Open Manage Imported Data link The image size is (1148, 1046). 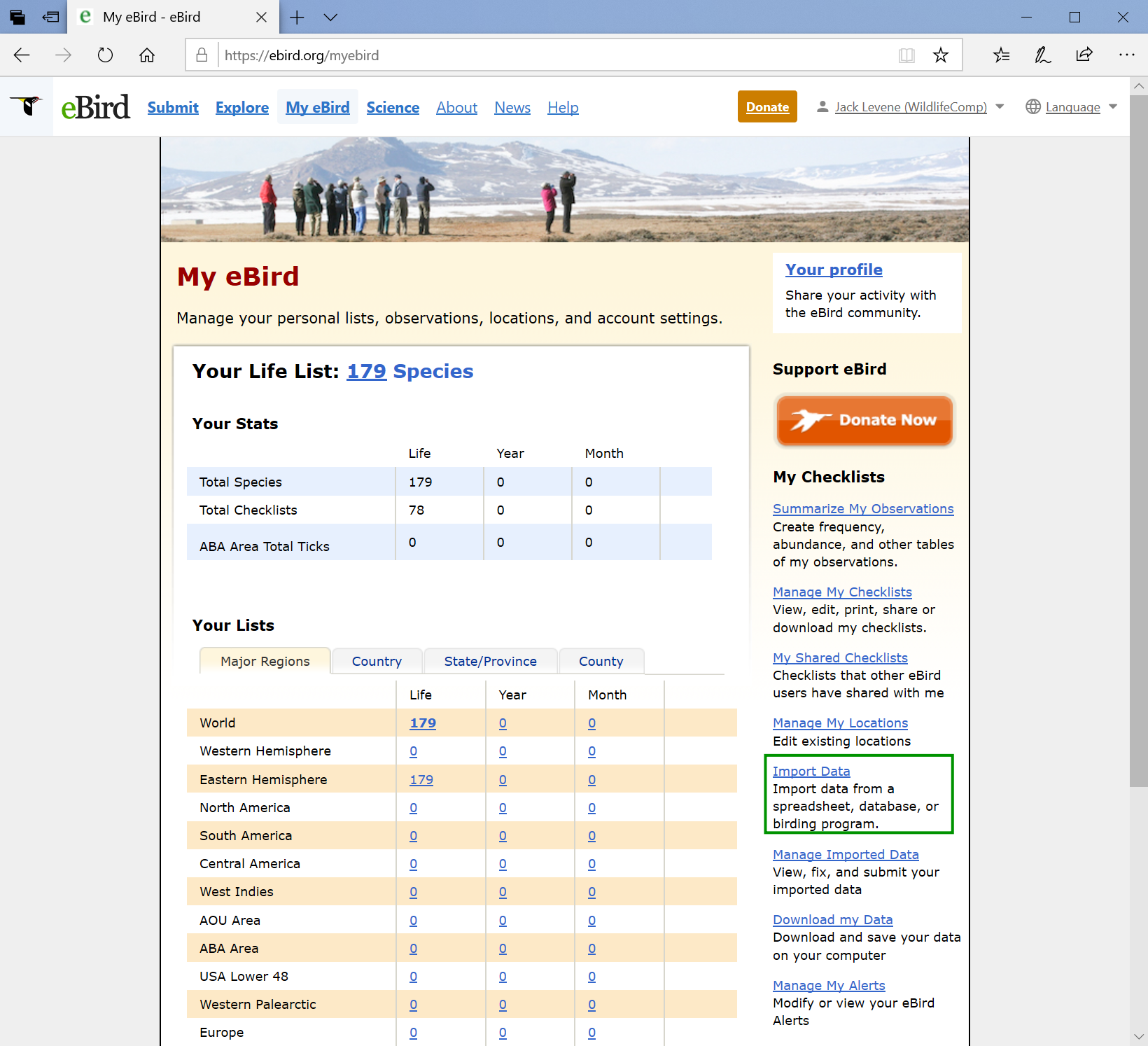[x=846, y=855]
